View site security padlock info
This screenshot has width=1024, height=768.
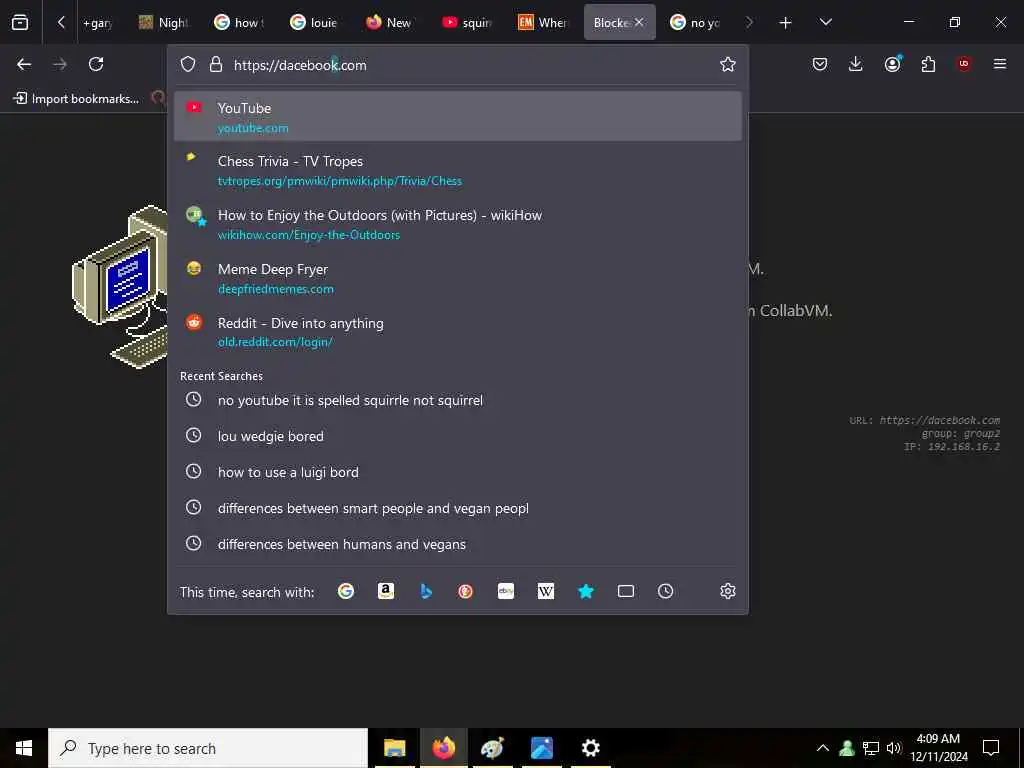pos(216,64)
